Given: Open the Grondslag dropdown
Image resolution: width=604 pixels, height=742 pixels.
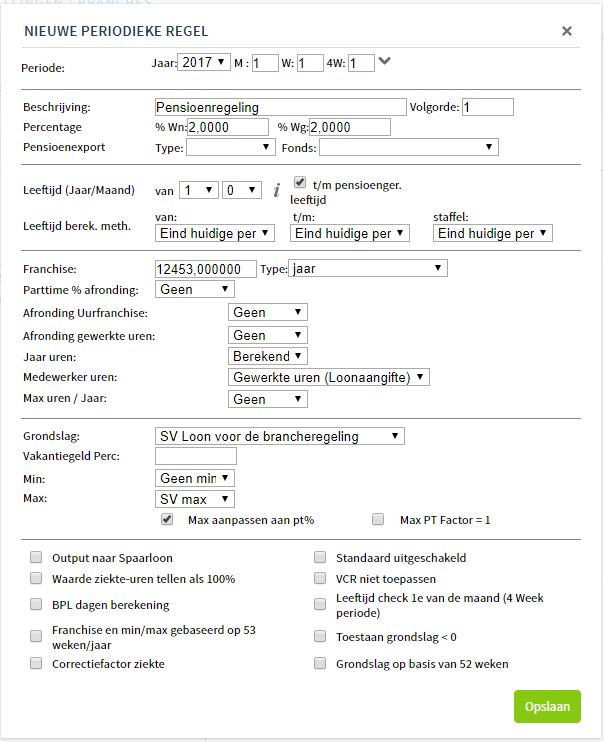Looking at the screenshot, I should tap(280, 436).
